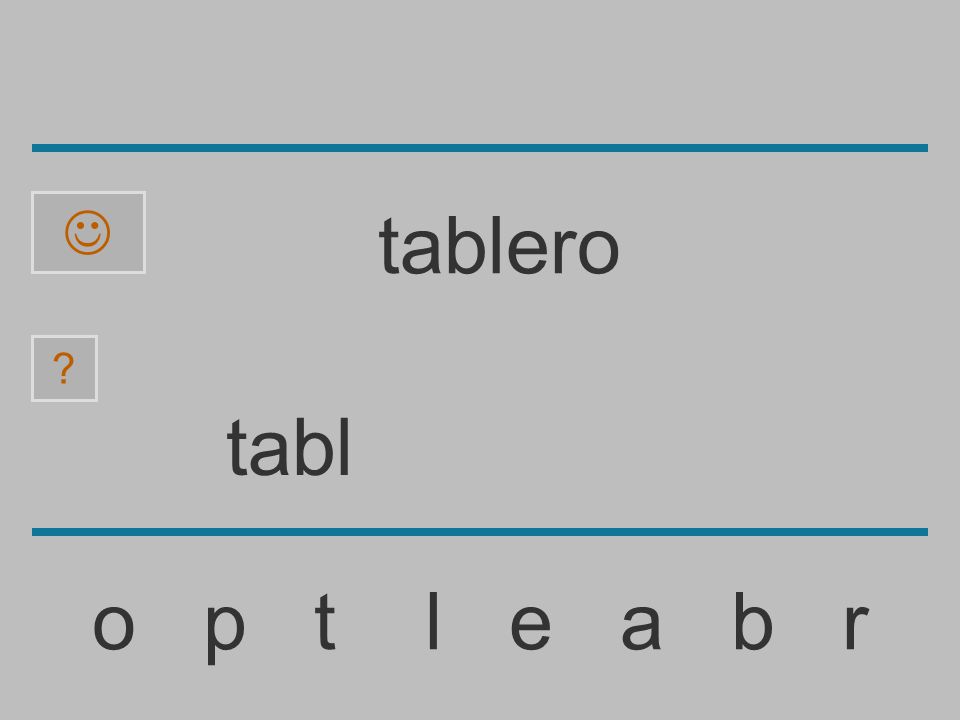960x720 pixels.
Task: Click first typed letter 't' in 'tabl'
Action: point(237,448)
